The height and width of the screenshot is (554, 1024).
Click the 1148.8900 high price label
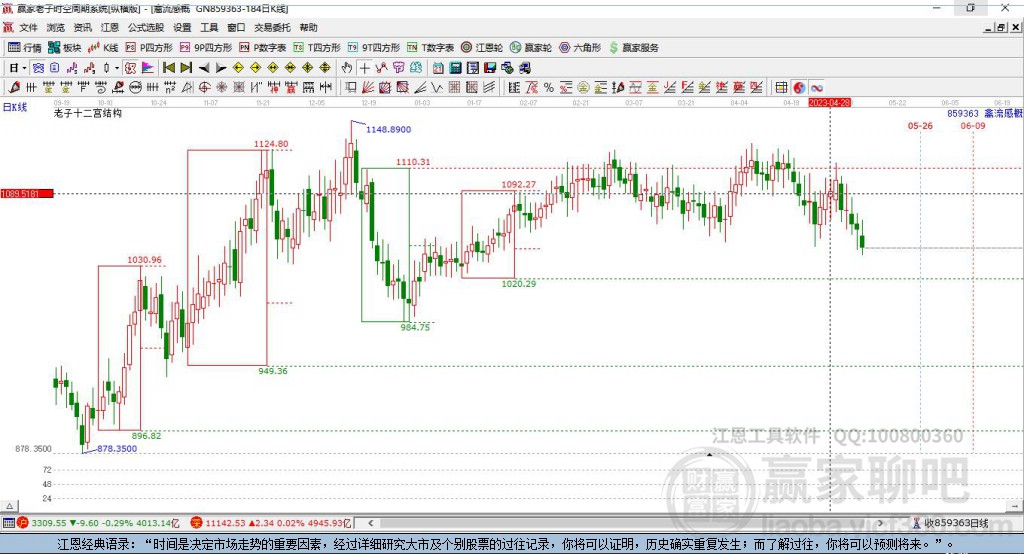click(x=388, y=129)
